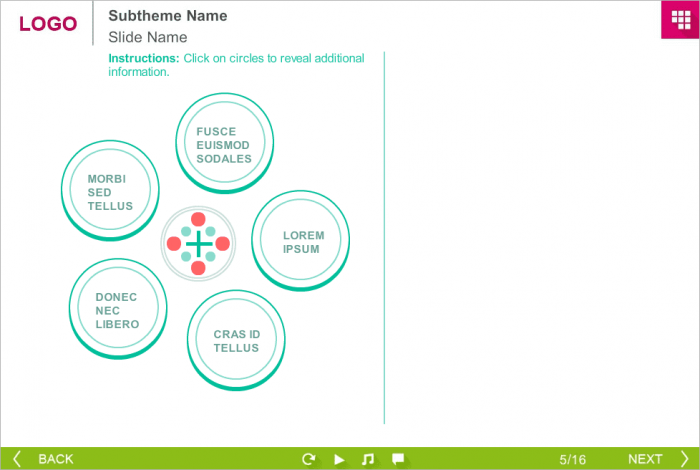Click the central plus icon

[x=198, y=243]
